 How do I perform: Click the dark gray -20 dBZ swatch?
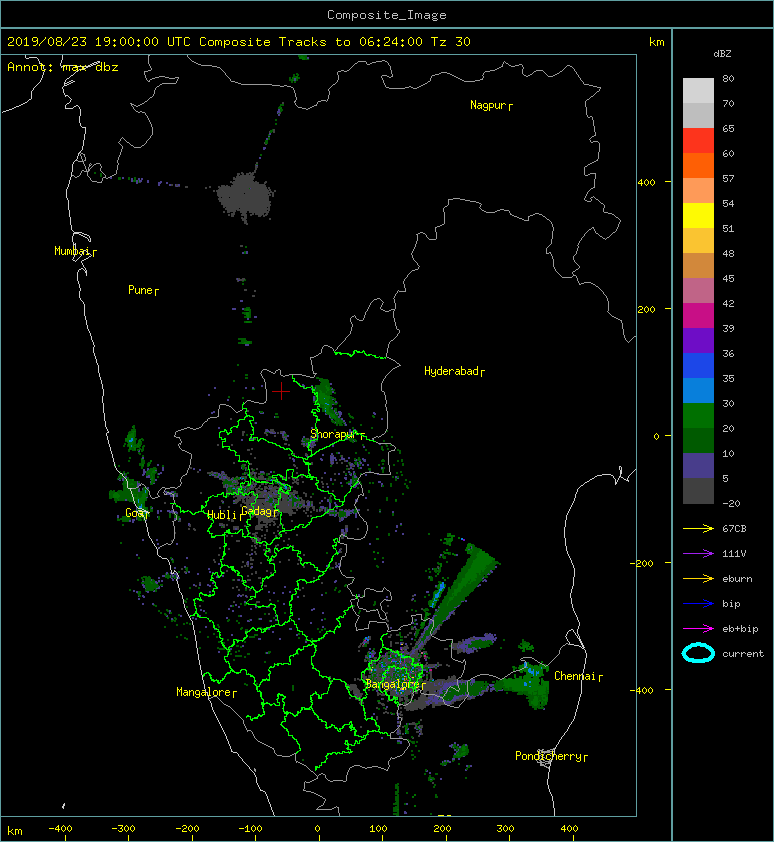coord(698,491)
